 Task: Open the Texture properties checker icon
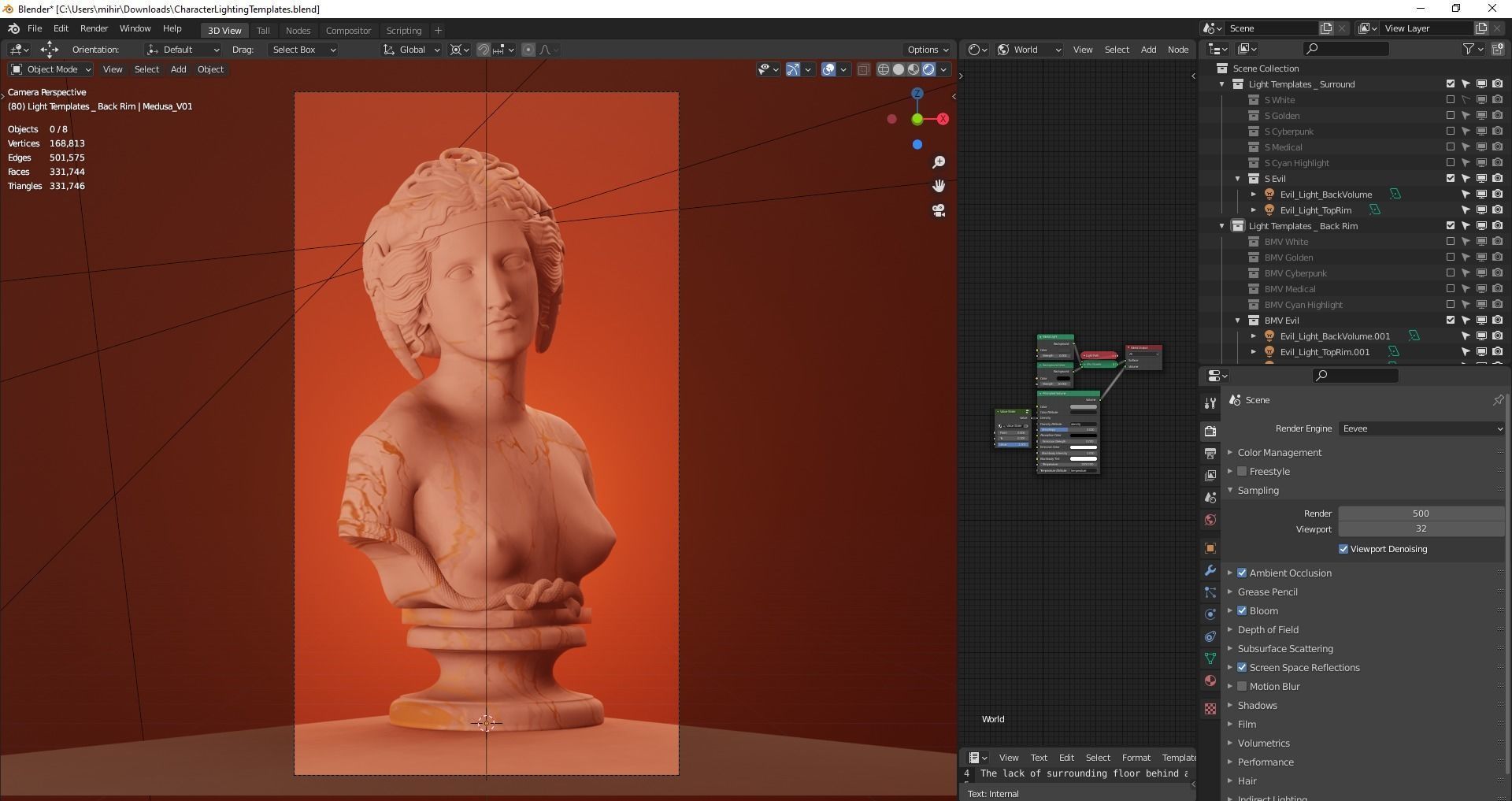(x=1210, y=708)
